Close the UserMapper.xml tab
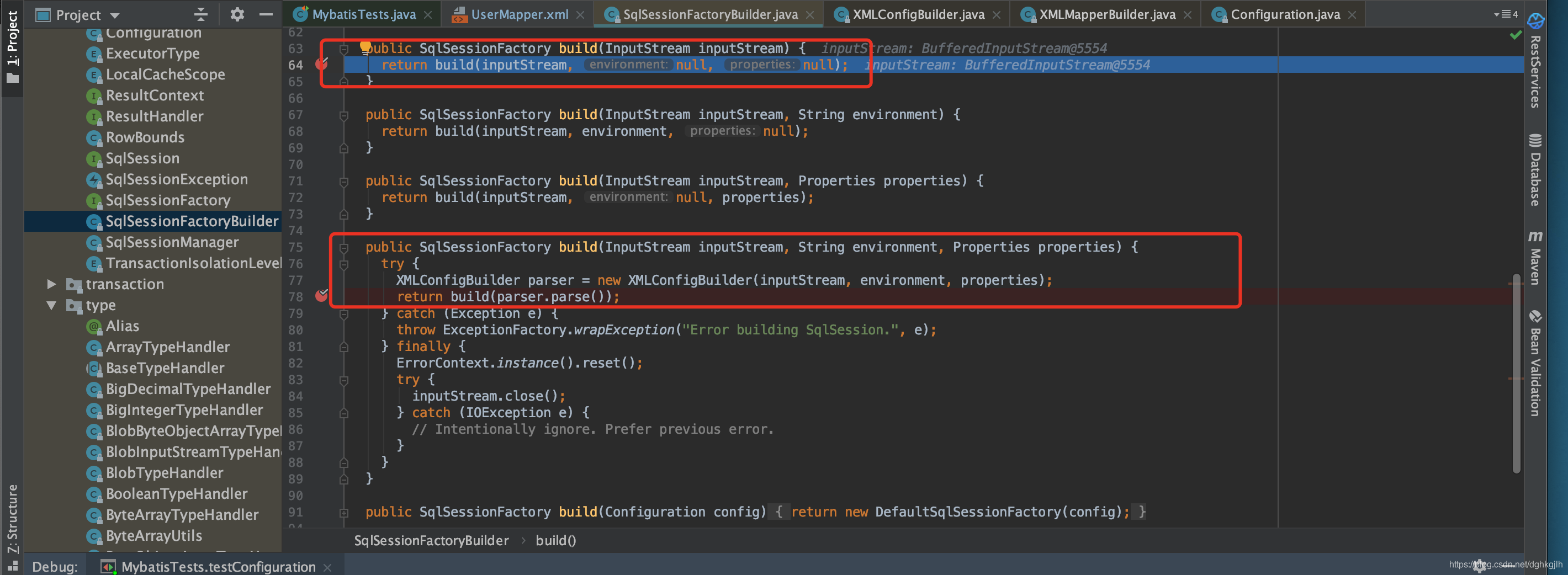Image resolution: width=1568 pixels, height=575 pixels. coord(580,14)
